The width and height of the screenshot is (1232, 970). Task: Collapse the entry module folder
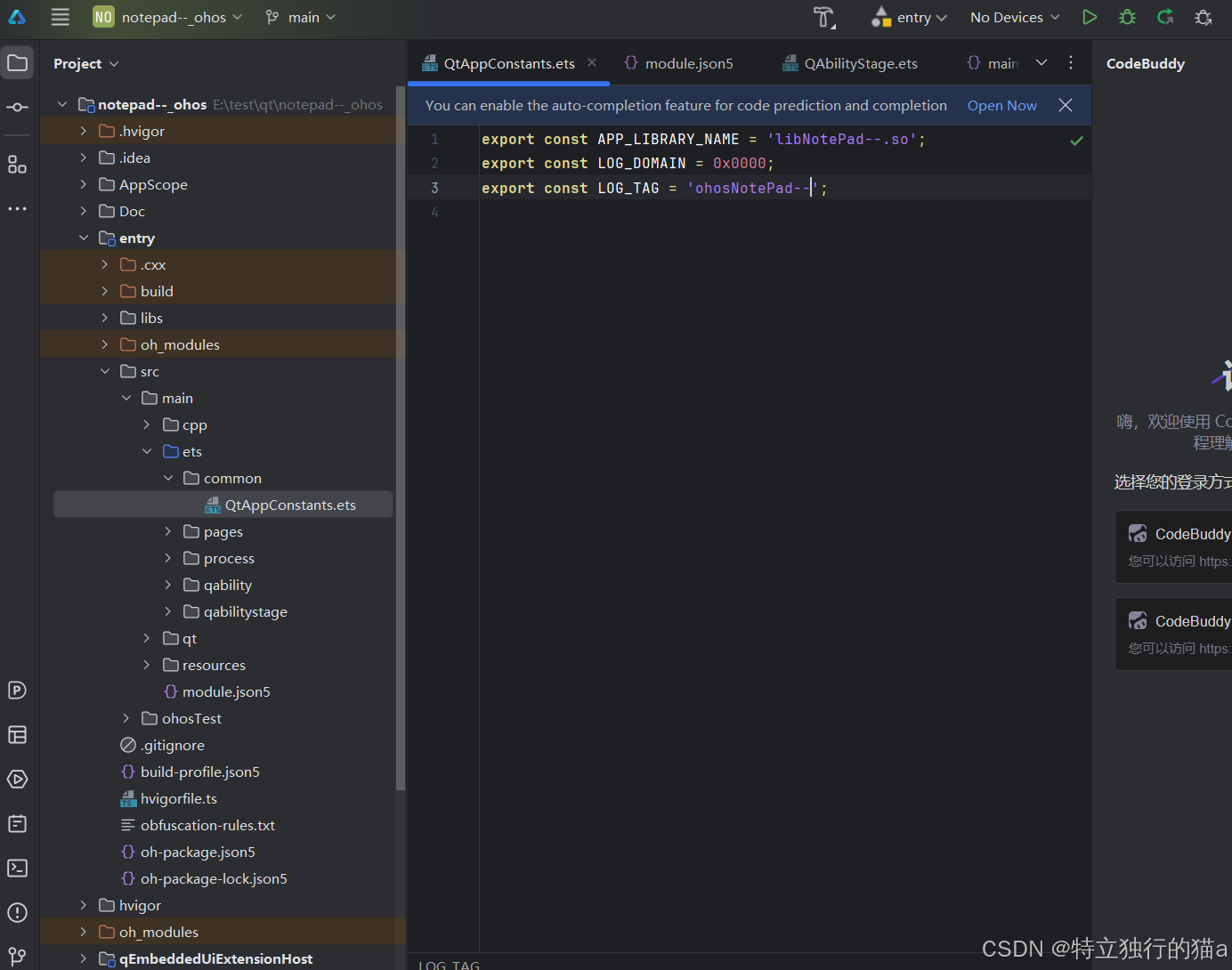tap(84, 238)
